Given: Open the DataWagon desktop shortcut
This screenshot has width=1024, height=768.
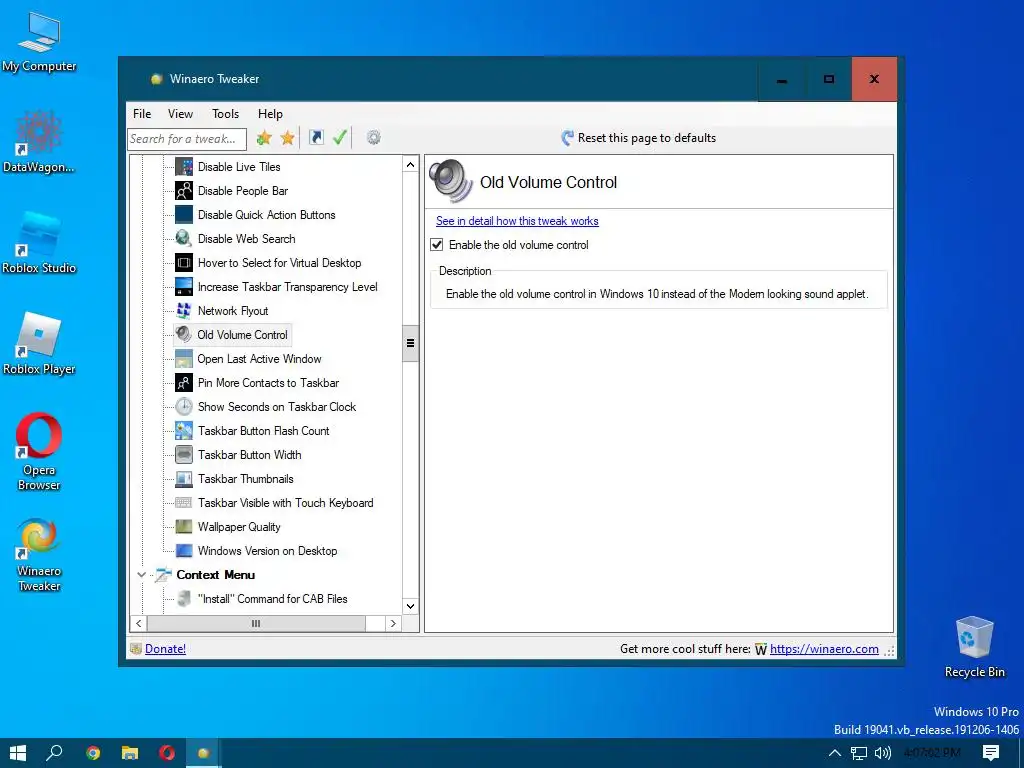Looking at the screenshot, I should point(39,142).
